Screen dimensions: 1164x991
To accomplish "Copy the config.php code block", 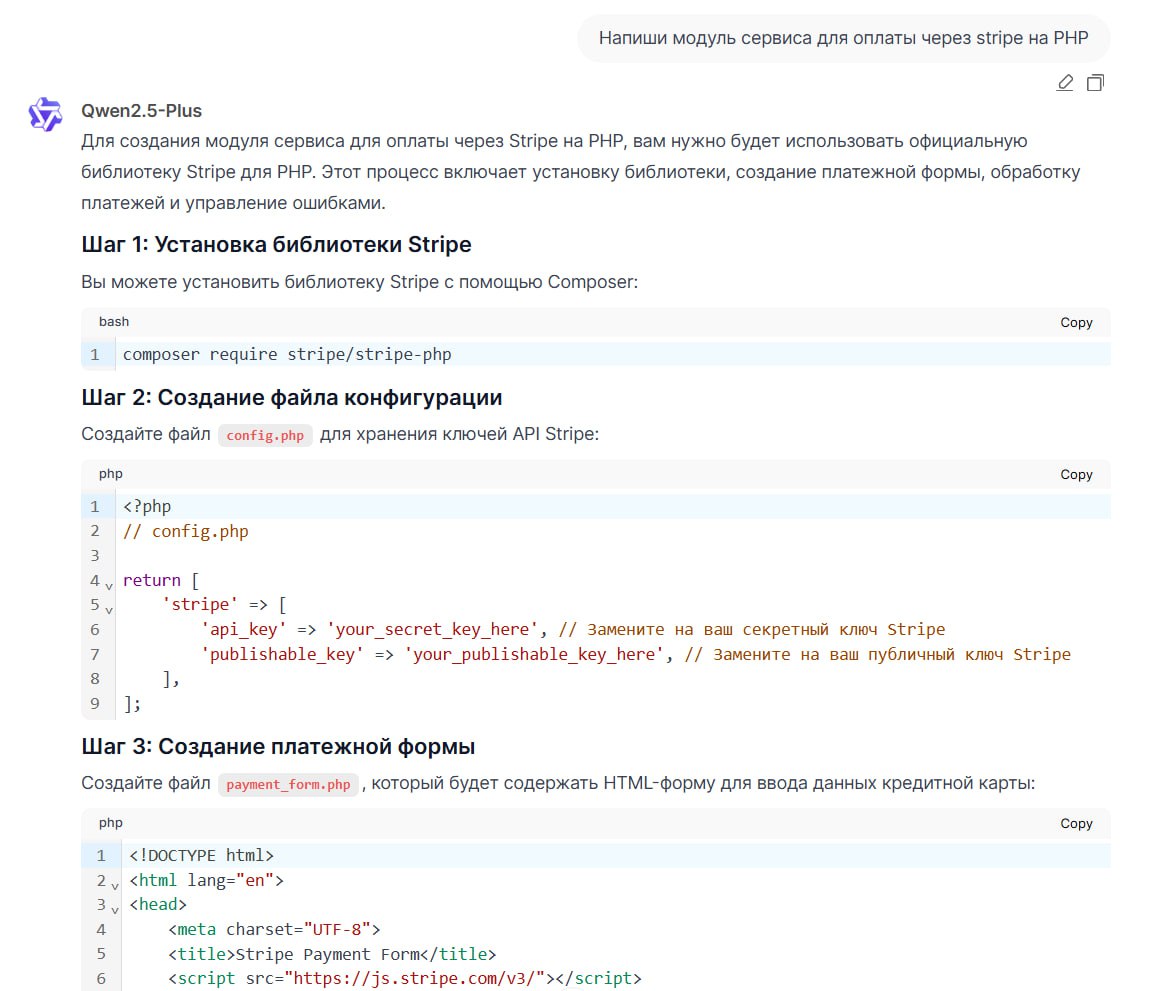I will pos(1076,474).
